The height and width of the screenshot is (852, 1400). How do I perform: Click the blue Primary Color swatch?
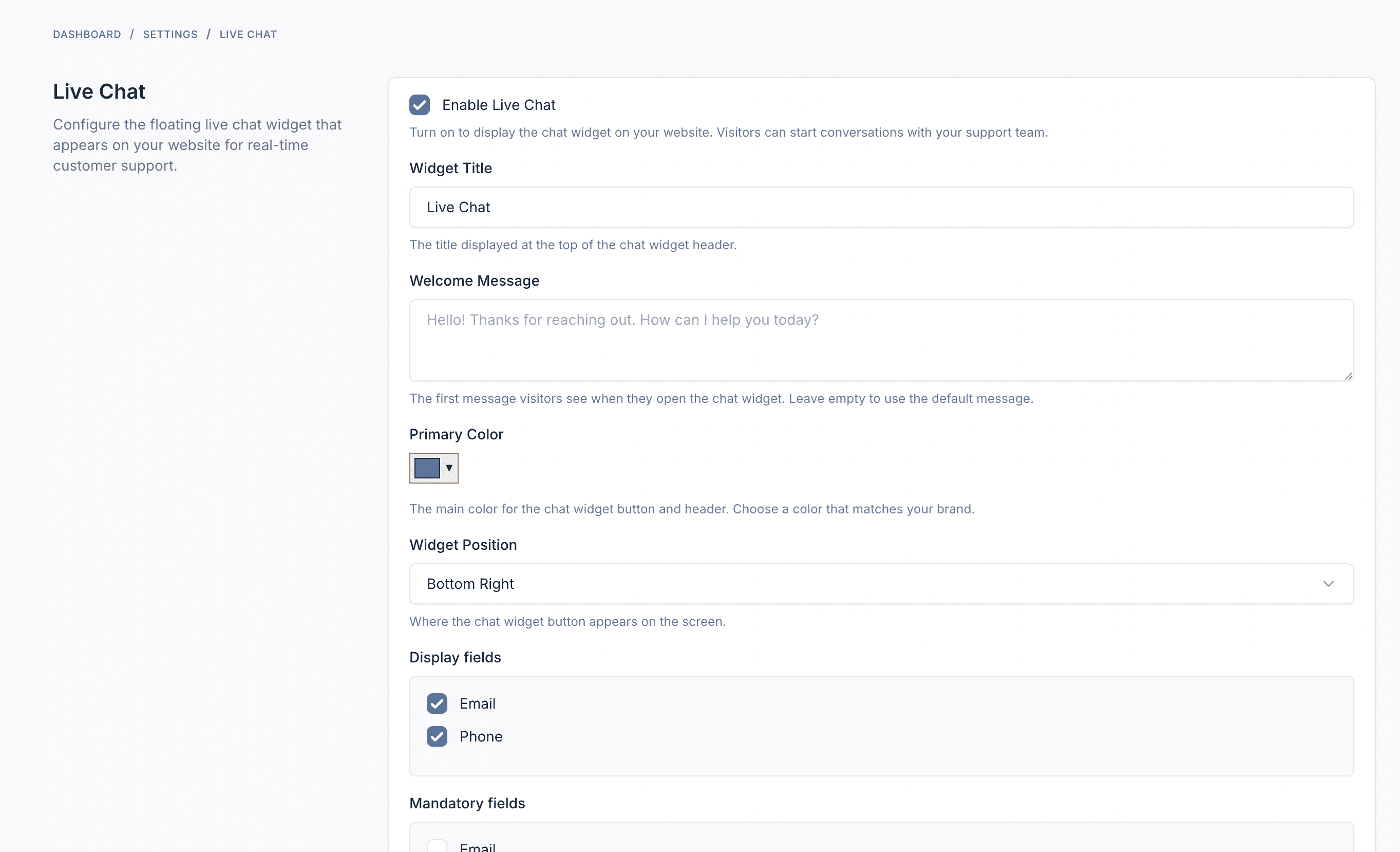tap(427, 468)
